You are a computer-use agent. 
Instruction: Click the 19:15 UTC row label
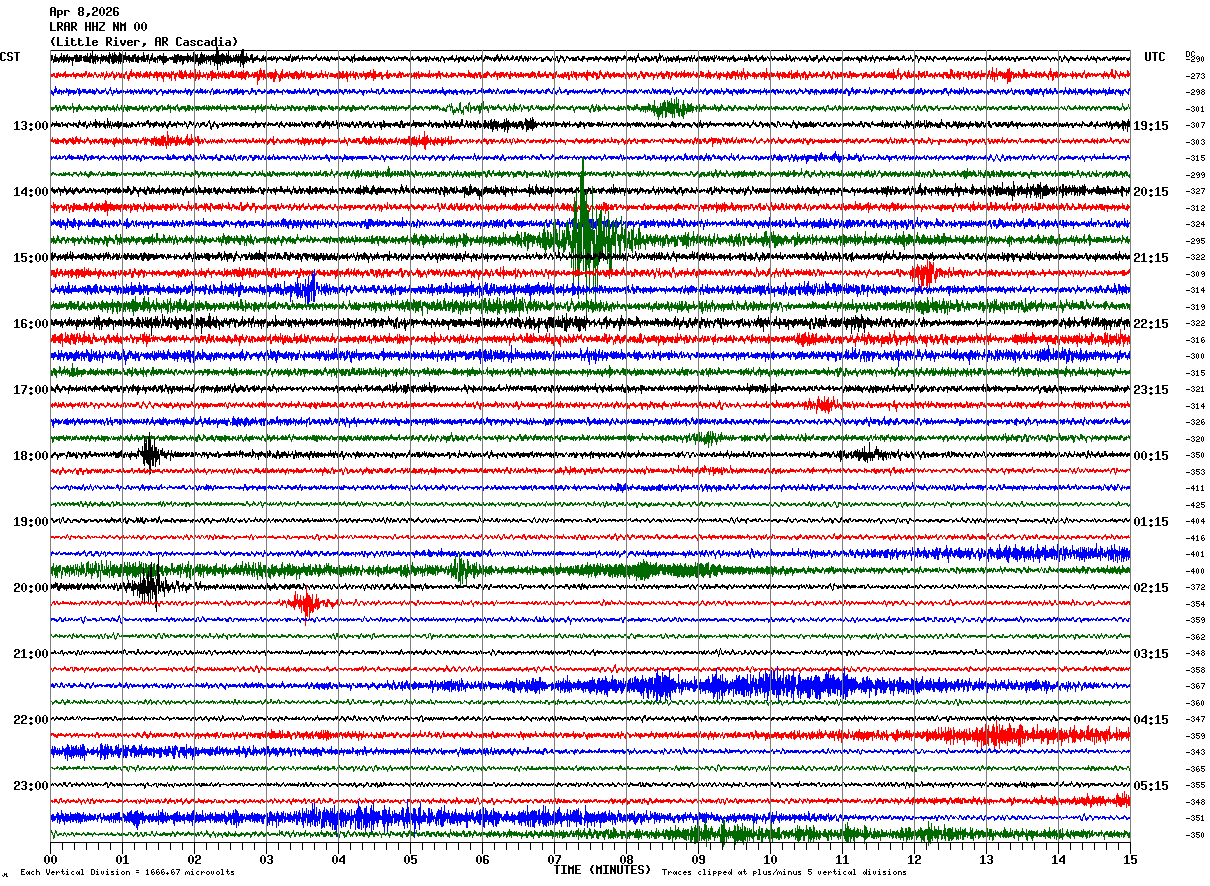[1151, 126]
